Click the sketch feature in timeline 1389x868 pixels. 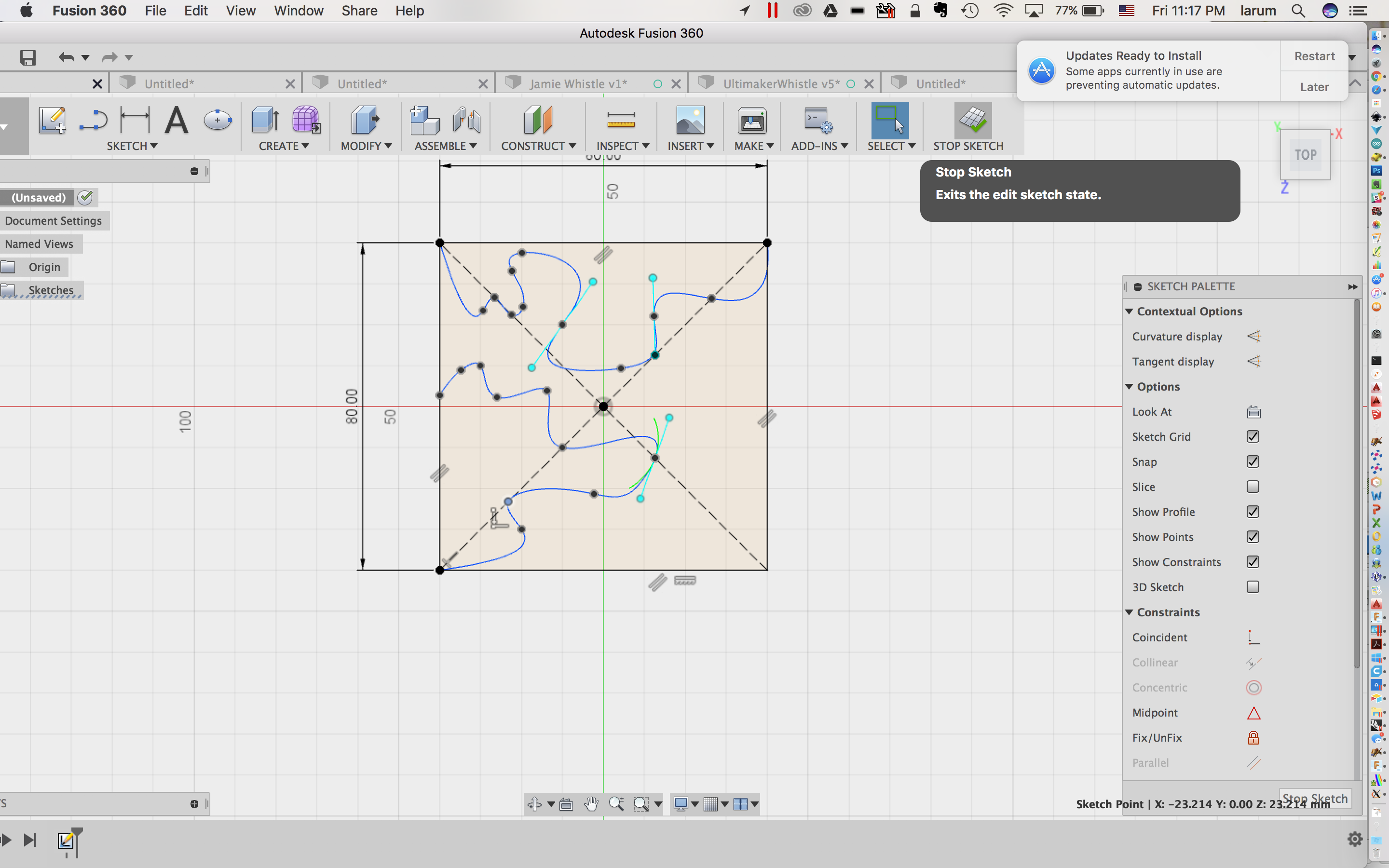point(66,841)
